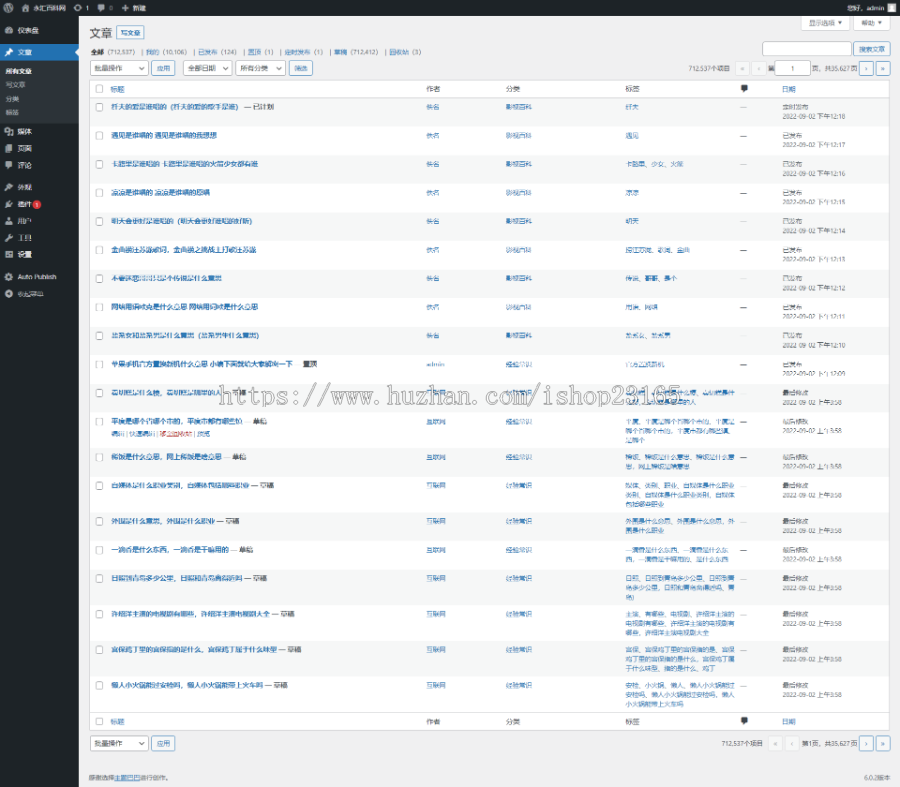Open 主题巴巴 link in footer
The height and width of the screenshot is (787, 900).
pyautogui.click(x=127, y=778)
